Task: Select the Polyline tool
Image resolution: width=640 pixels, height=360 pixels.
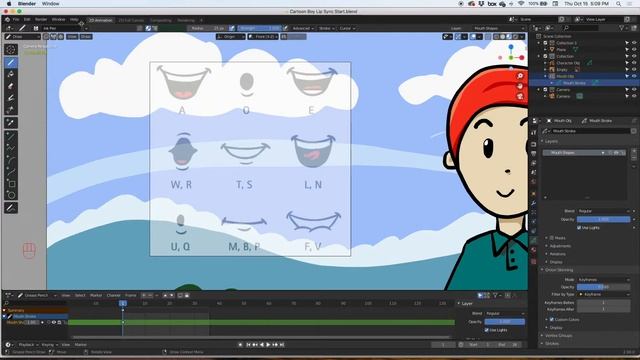Action: click(x=11, y=148)
